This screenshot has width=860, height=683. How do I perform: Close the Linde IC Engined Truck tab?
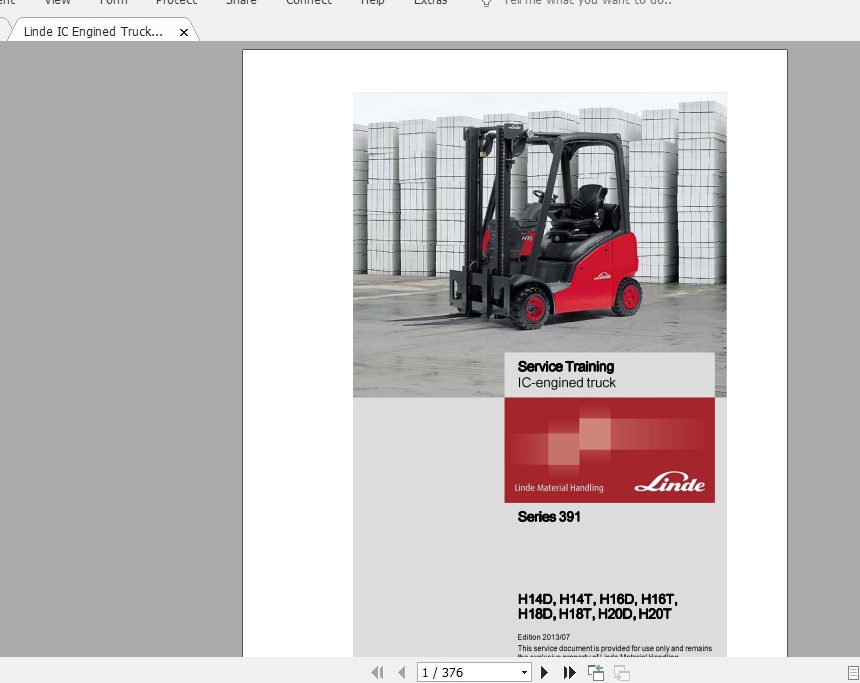pos(184,32)
